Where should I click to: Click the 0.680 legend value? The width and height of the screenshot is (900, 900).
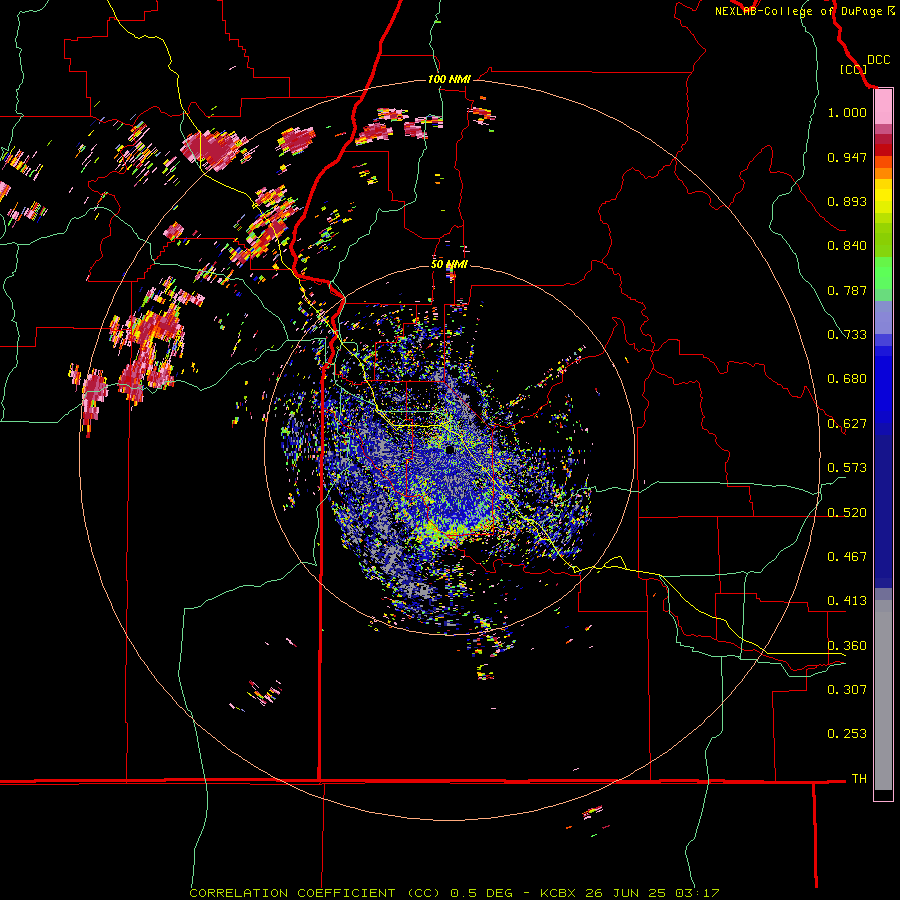click(x=847, y=379)
